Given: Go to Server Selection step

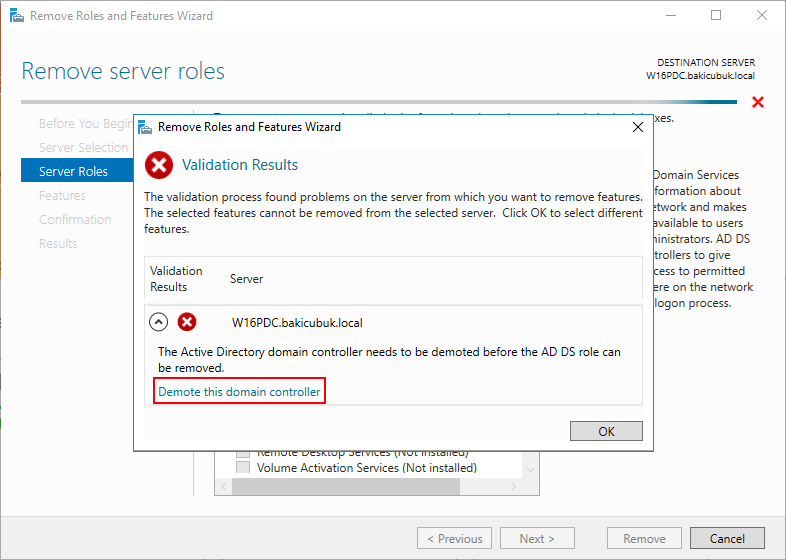Looking at the screenshot, I should pos(84,147).
